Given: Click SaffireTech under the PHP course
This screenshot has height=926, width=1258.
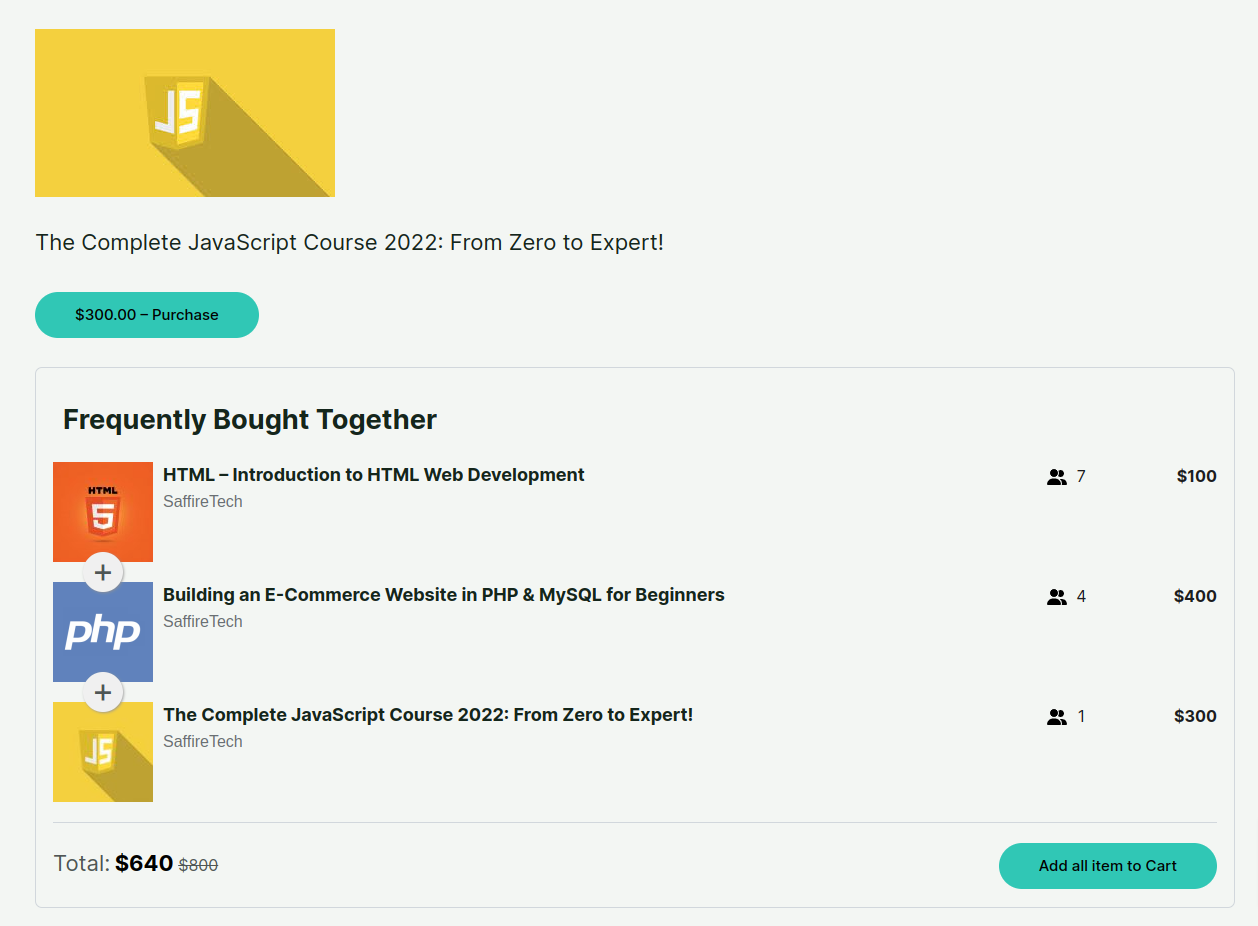Looking at the screenshot, I should (203, 622).
